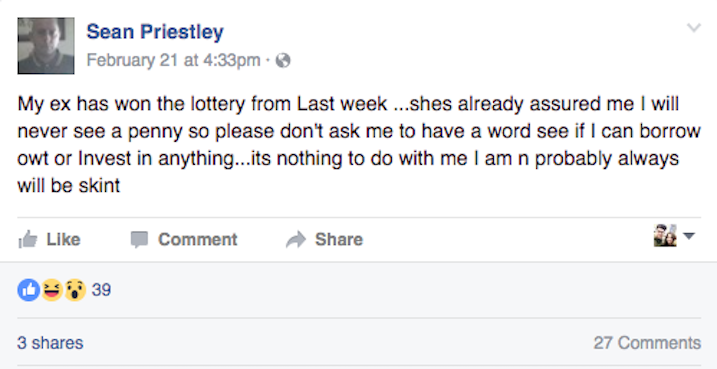Viewport: 717px width, 369px height.
Task: Click the globe public privacy icon
Action: 283,60
